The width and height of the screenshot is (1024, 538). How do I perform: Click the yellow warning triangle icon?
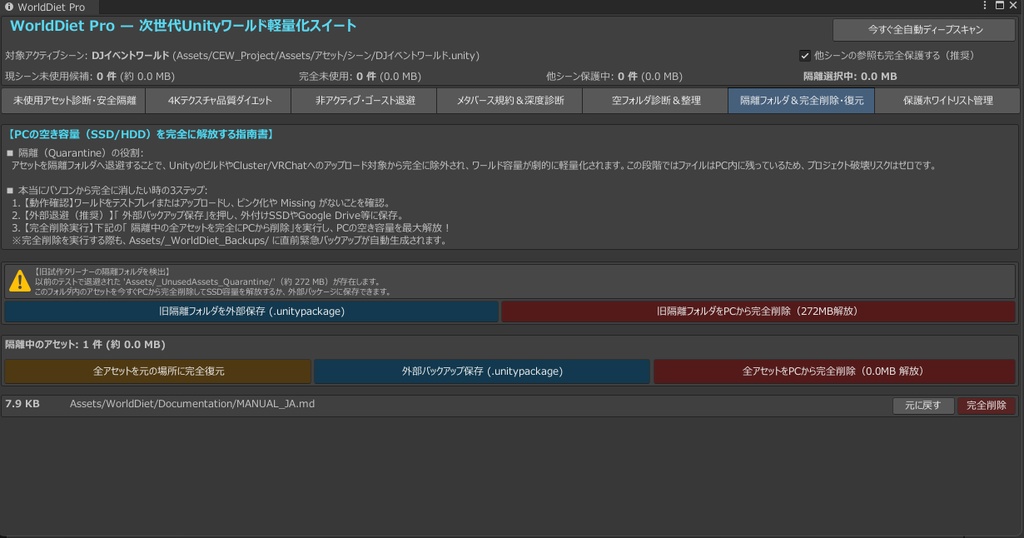(20, 281)
